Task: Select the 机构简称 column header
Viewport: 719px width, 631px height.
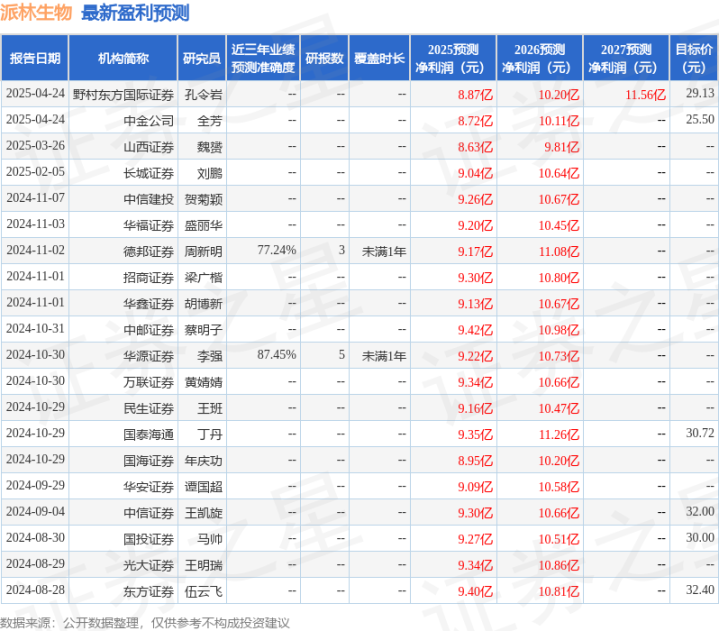Action: [123, 58]
